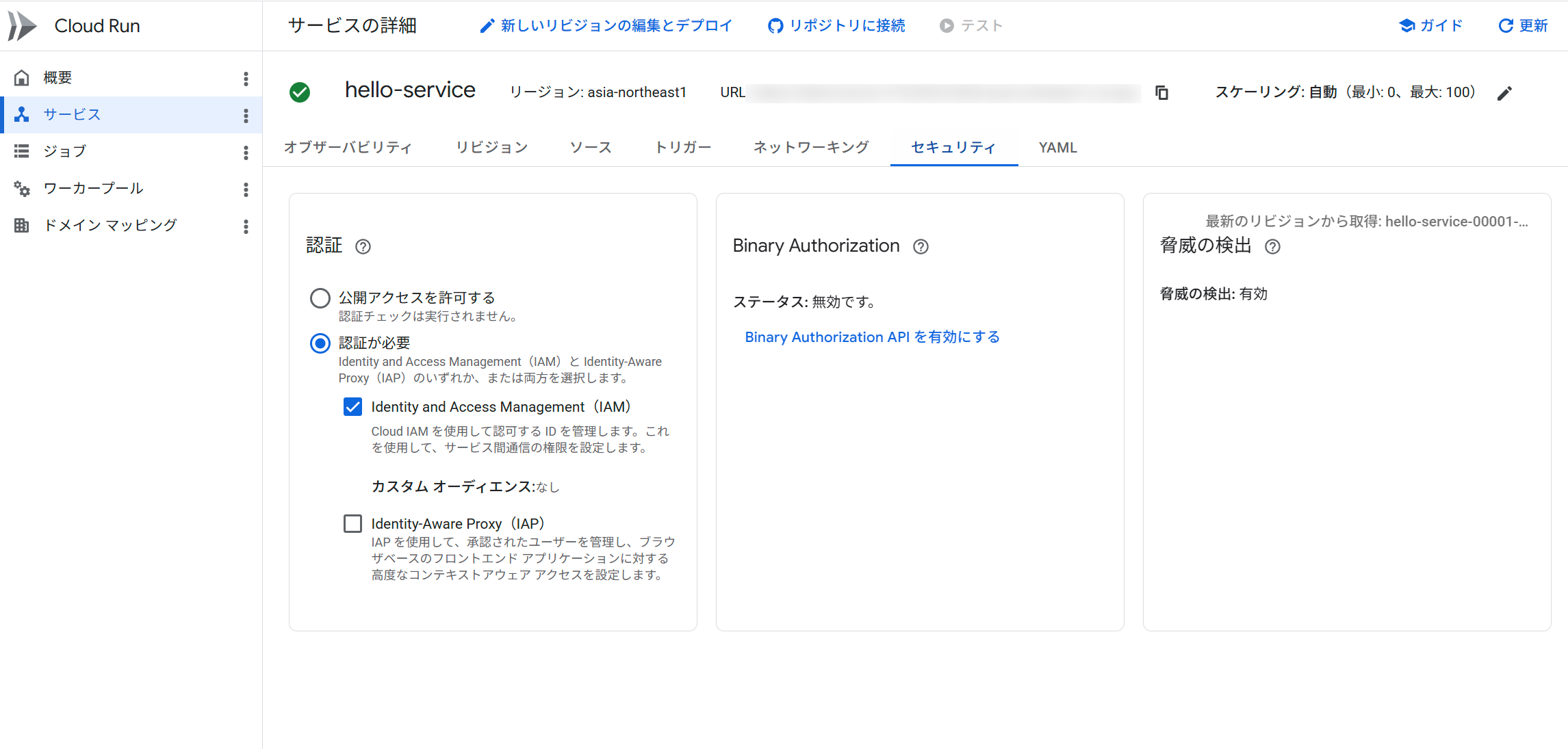This screenshot has width=1568, height=749.
Task: Click the green service status checkmark
Action: click(300, 92)
